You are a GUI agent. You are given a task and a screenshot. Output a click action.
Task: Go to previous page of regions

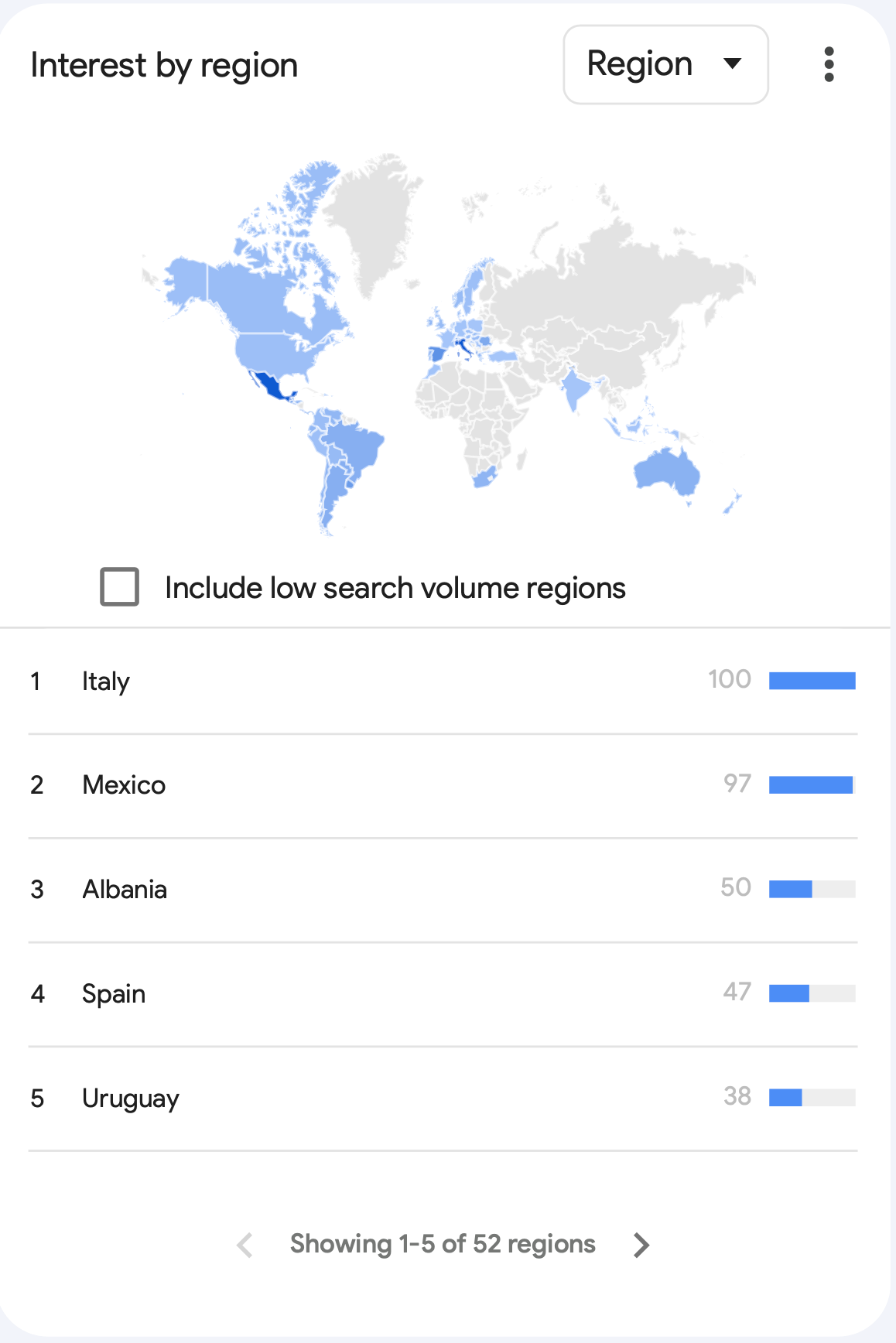[245, 1245]
